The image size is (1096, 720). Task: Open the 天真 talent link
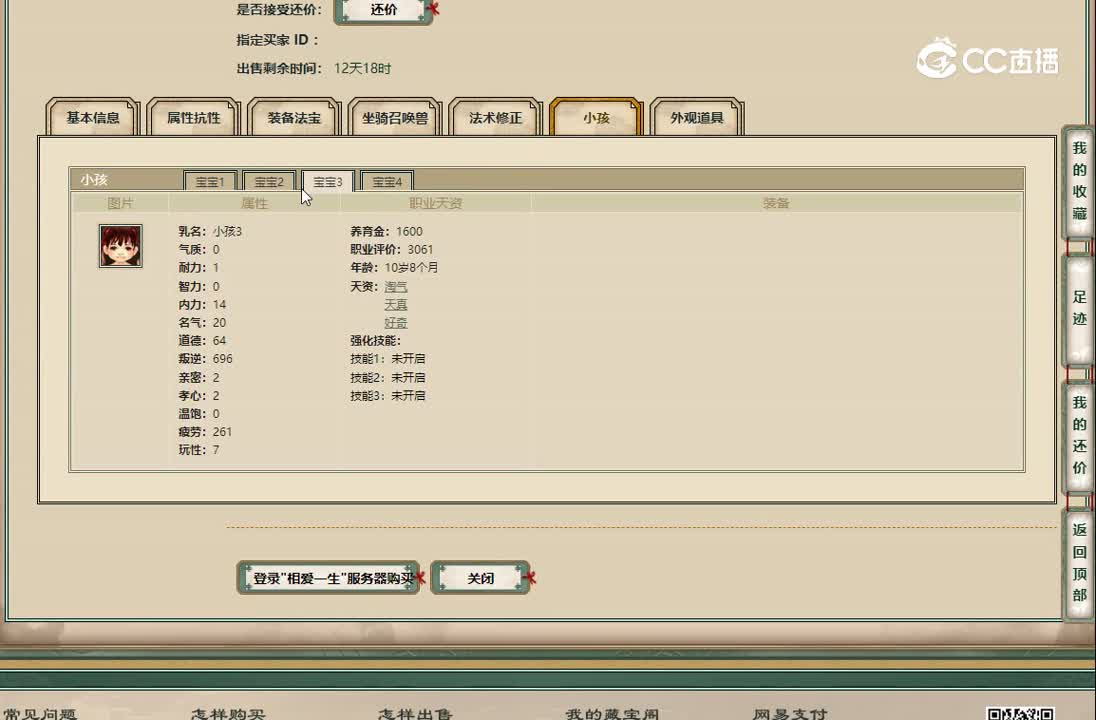pos(395,304)
